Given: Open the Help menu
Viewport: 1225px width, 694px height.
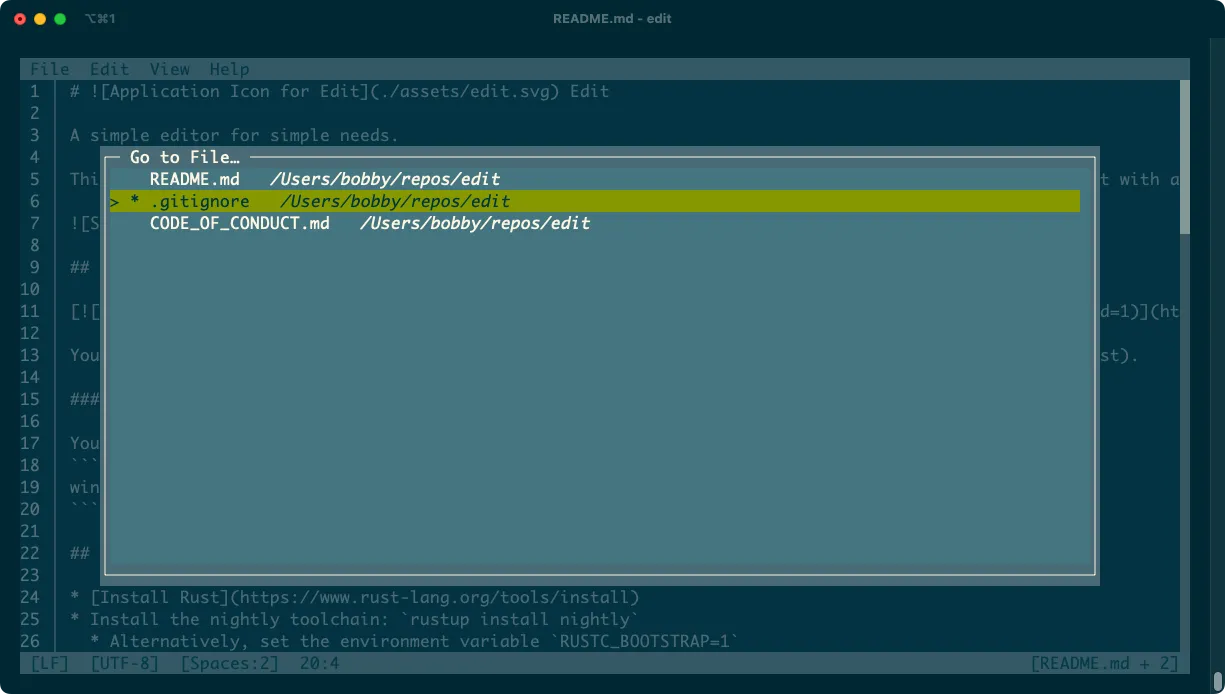Looking at the screenshot, I should pos(229,69).
